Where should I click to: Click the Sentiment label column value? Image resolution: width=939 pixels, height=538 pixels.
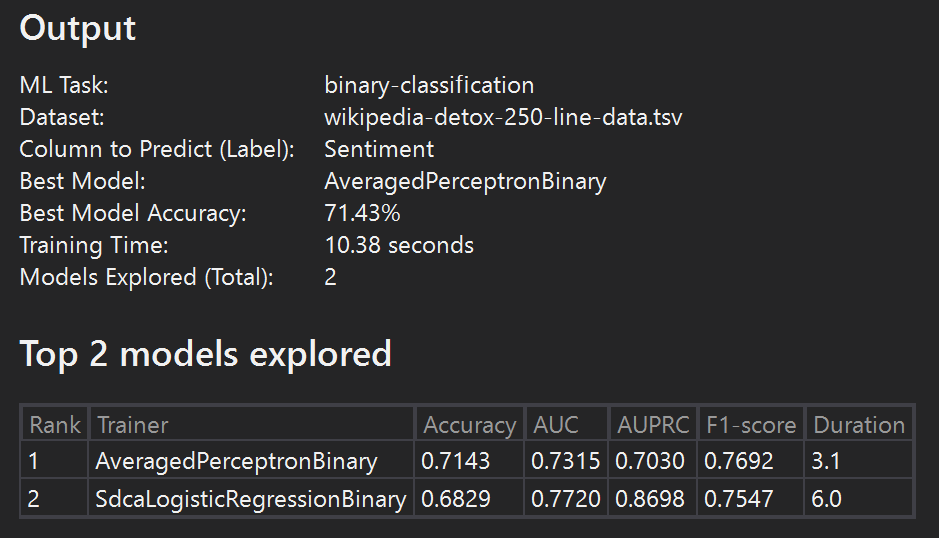click(x=379, y=149)
